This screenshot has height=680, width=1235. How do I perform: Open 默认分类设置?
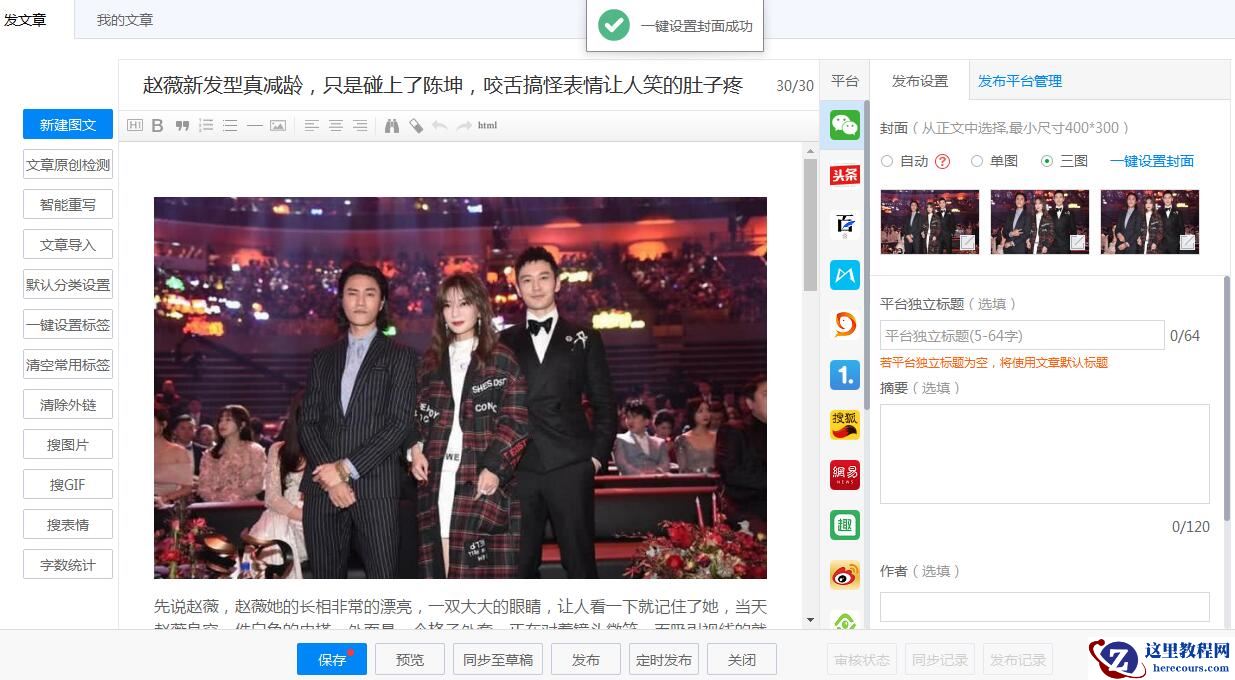68,285
